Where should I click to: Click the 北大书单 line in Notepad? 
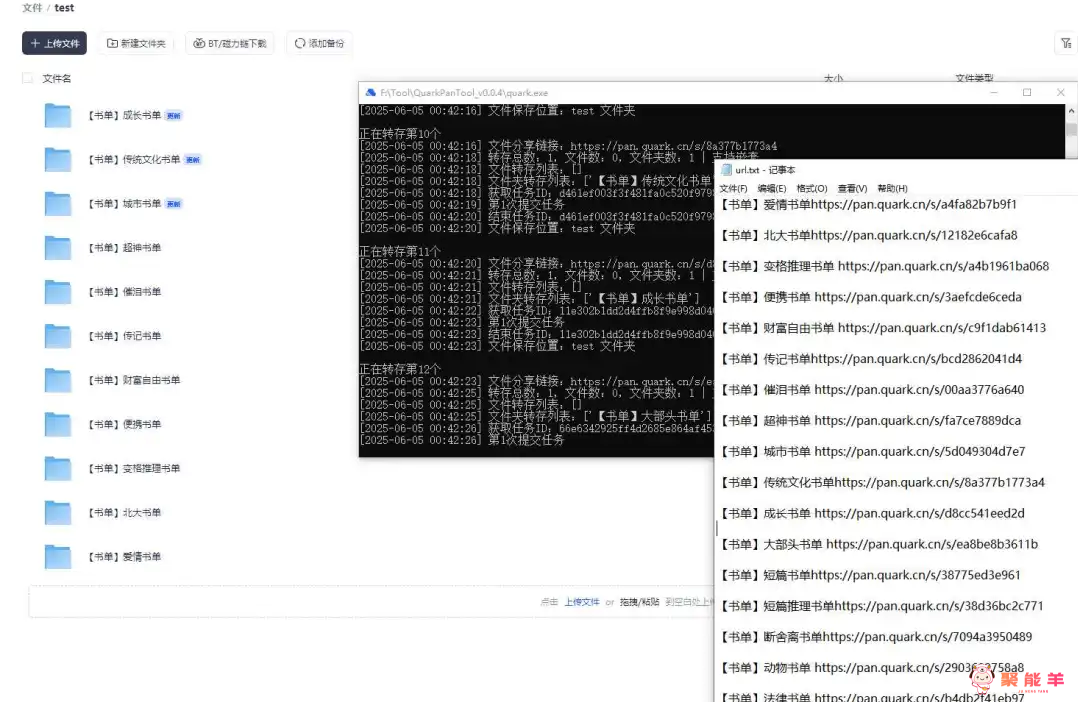(x=869, y=235)
